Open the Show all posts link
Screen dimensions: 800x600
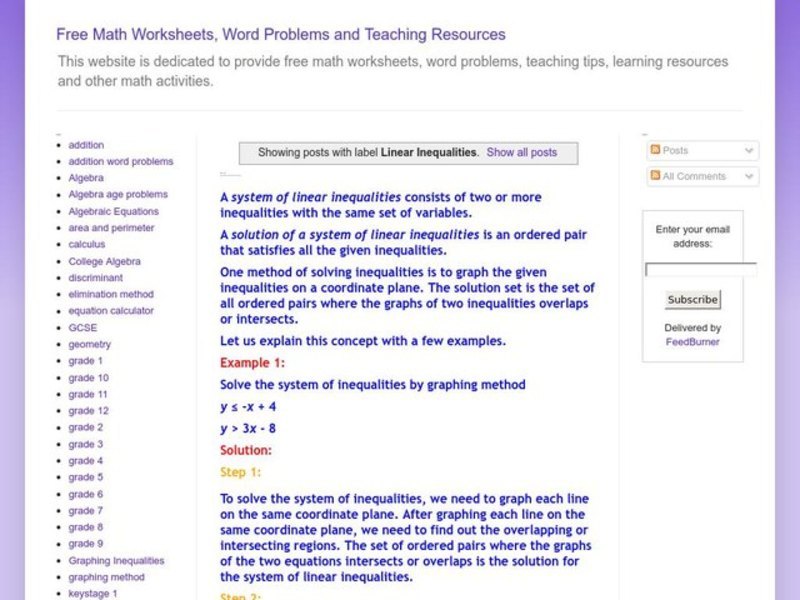tap(522, 152)
